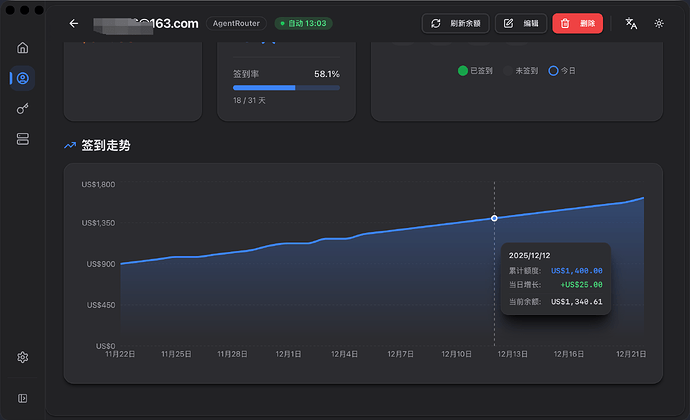Image resolution: width=690 pixels, height=420 pixels.
Task: Click the 12月21日 axis label
Action: click(631, 354)
